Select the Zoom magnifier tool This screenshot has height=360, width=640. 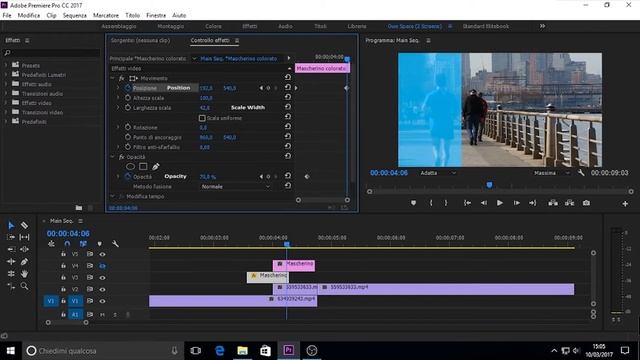click(24, 286)
